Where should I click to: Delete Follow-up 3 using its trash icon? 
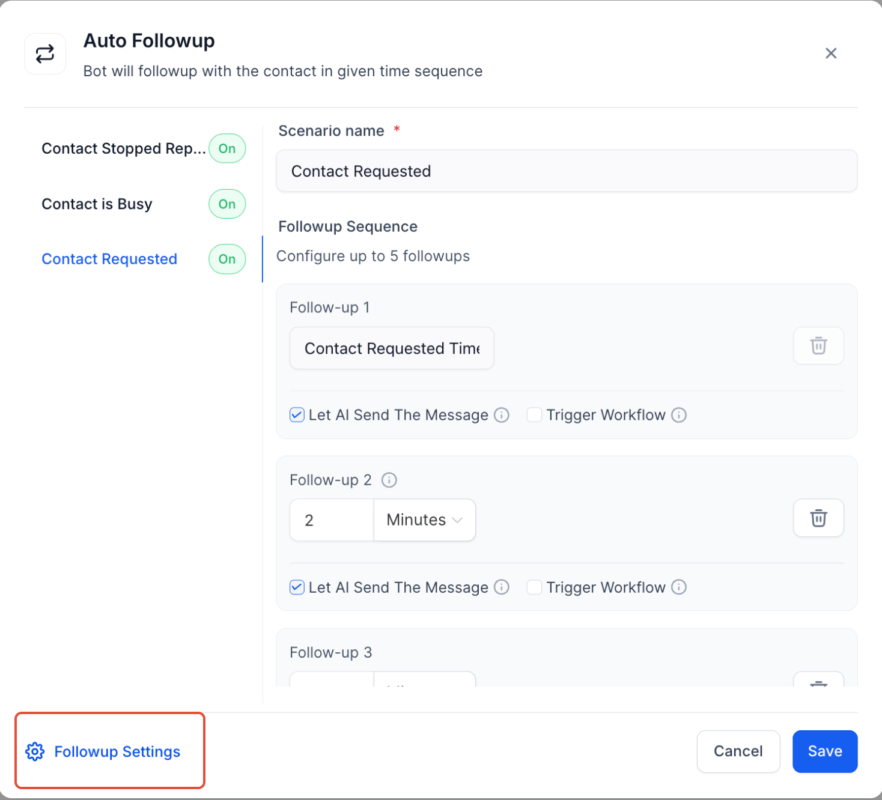pos(818,688)
